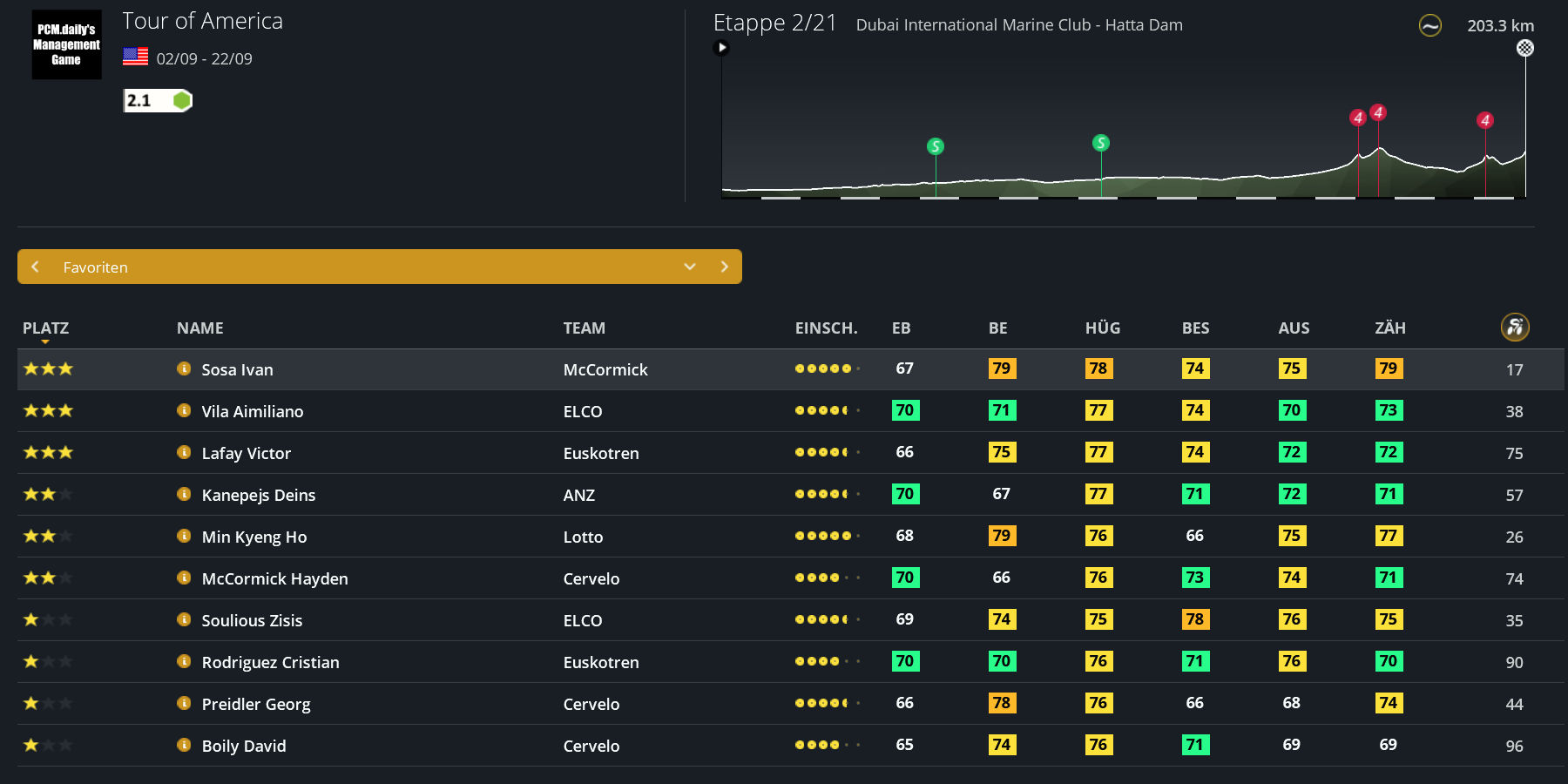The height and width of the screenshot is (784, 1568).
Task: Open rider Lafay Victor's row
Action: pyautogui.click(x=247, y=453)
